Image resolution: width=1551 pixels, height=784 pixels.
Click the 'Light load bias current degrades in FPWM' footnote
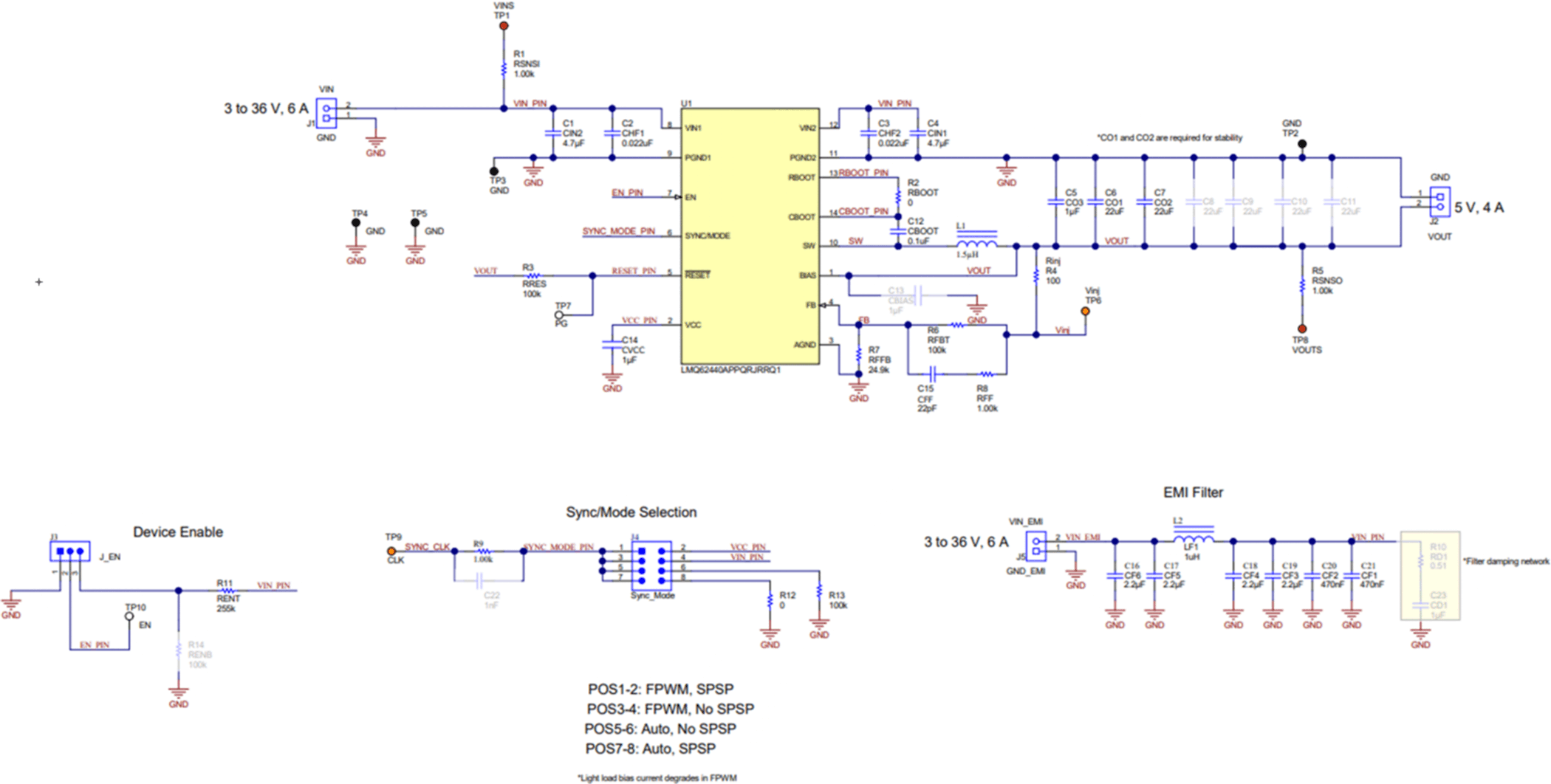click(657, 778)
